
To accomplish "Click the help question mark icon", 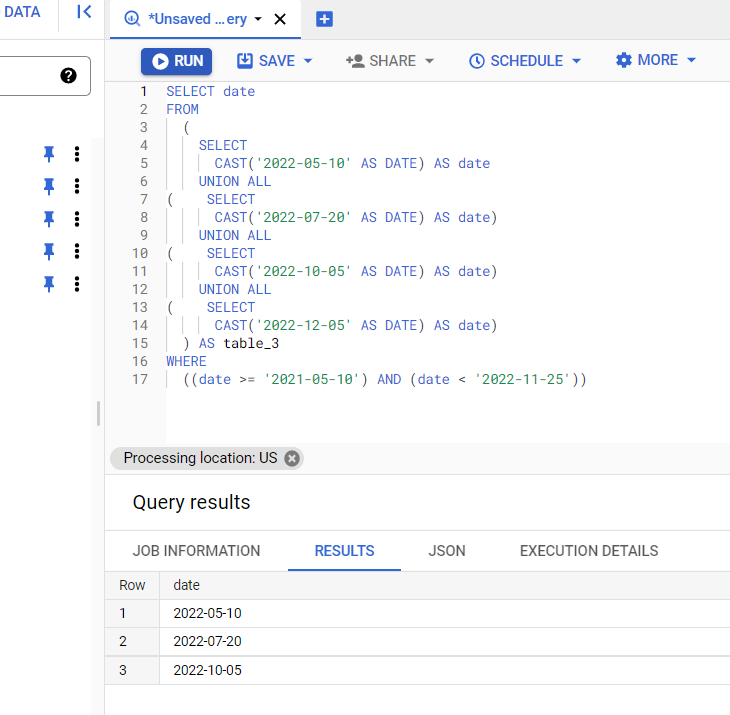I will click(68, 75).
